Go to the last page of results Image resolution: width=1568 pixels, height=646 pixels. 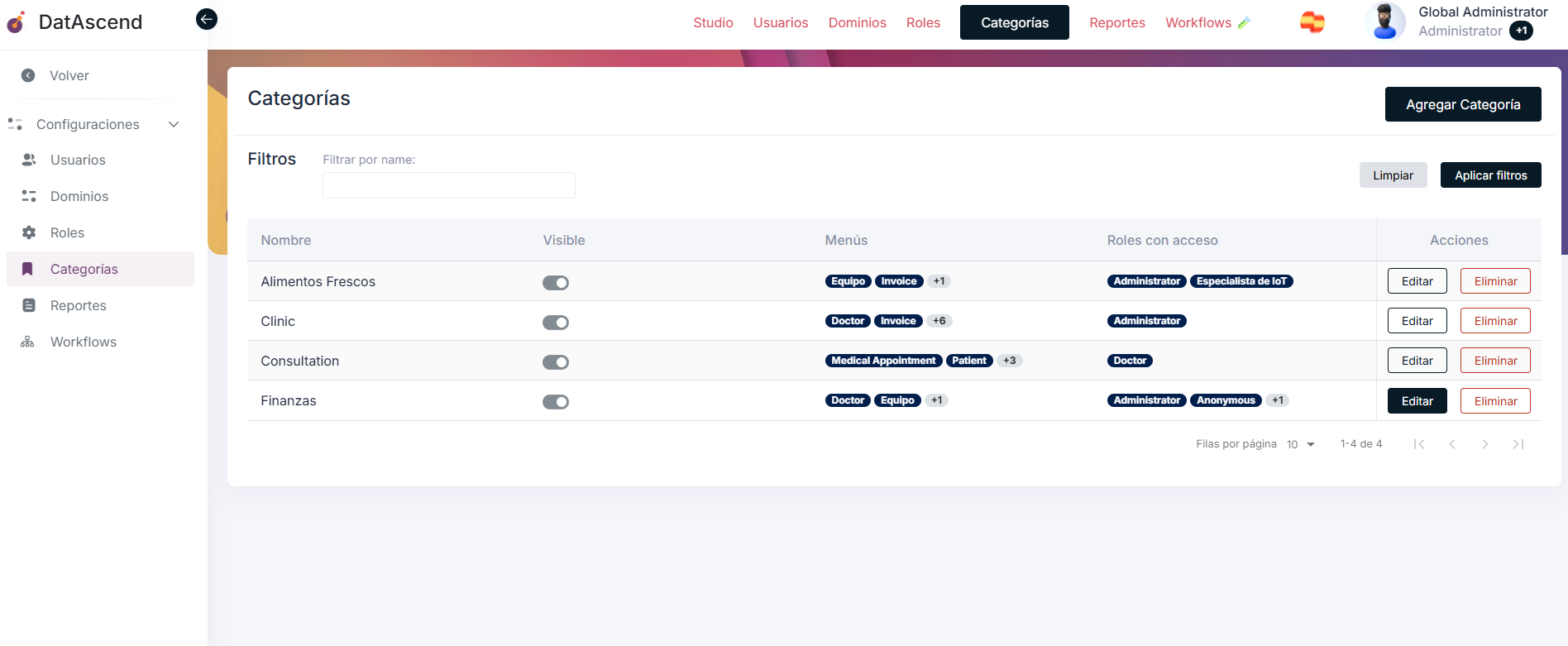(x=1518, y=444)
